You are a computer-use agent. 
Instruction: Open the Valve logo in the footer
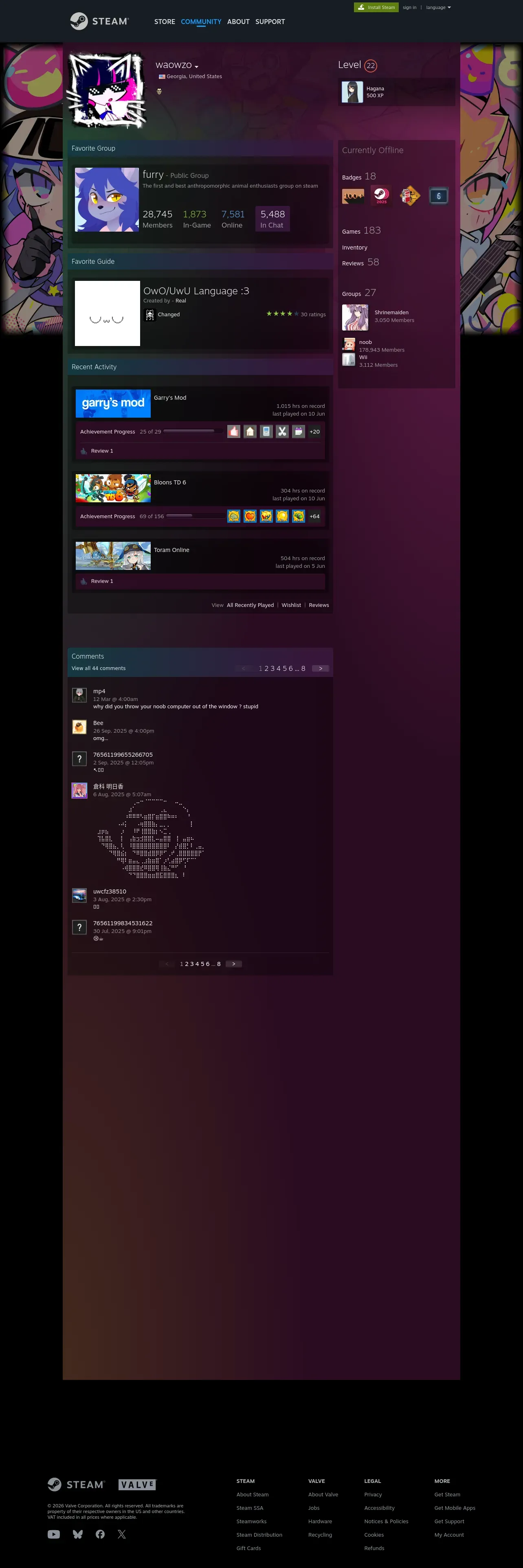138,1485
